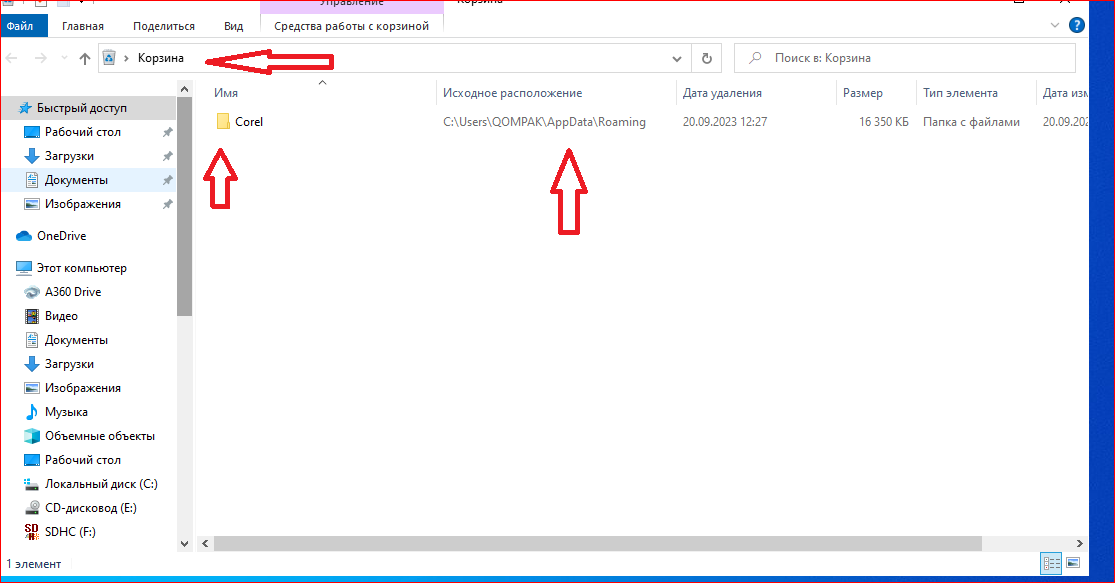Open pinned Изображения under Быстрый доступ
The image size is (1115, 583).
[82, 204]
